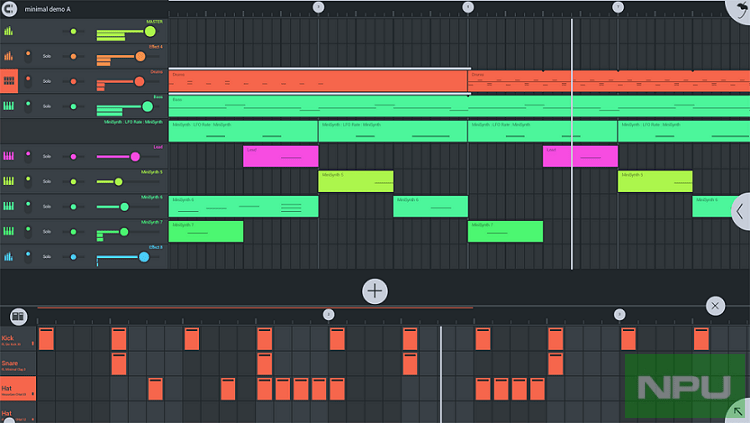
Task: Toggle mute on the Drums track
Action: point(28,81)
